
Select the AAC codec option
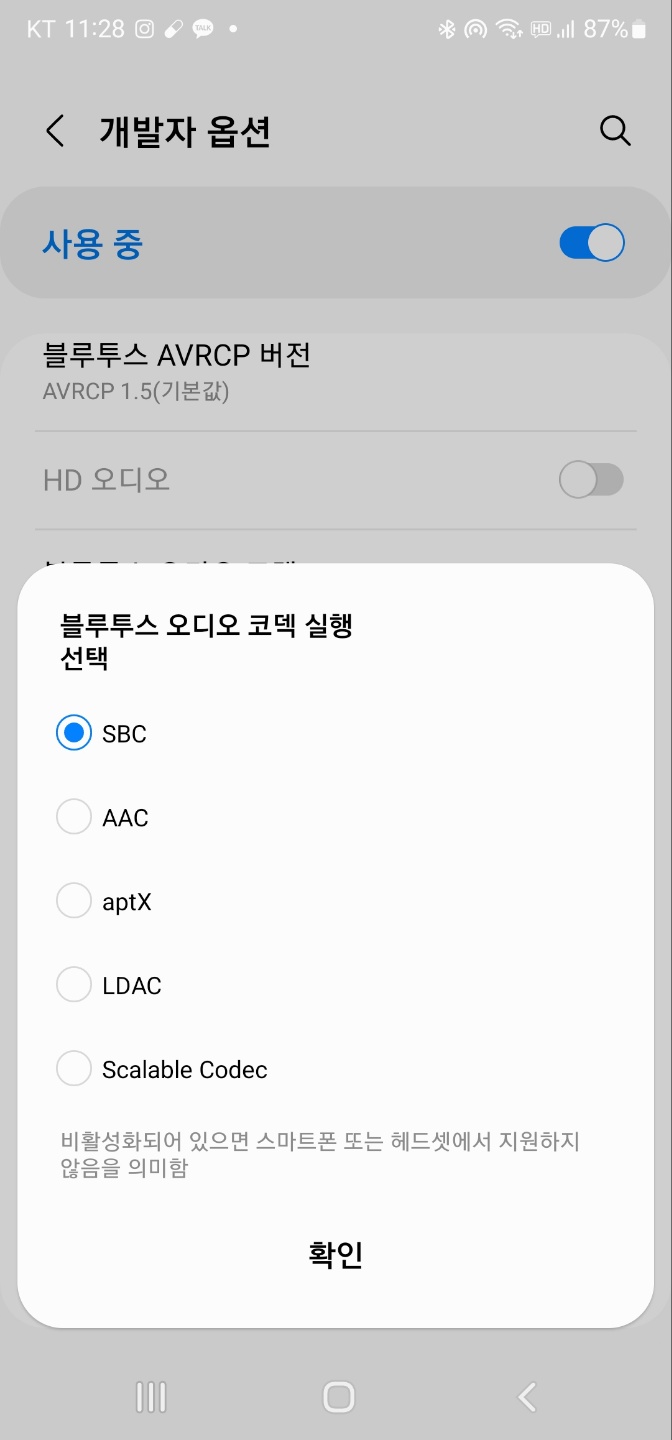[x=74, y=818]
